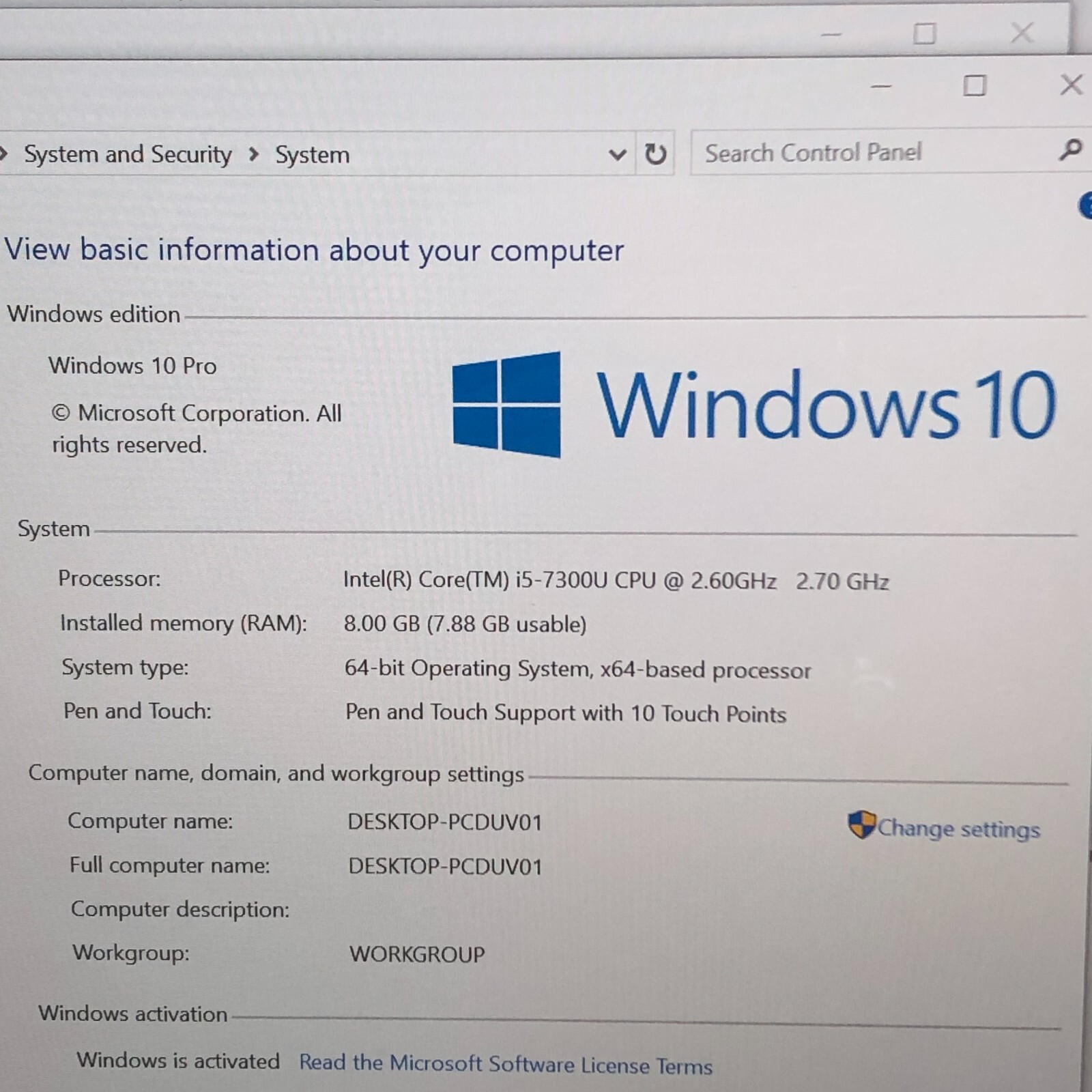The height and width of the screenshot is (1092, 1092).
Task: Maximize the background window
Action: pos(925,33)
